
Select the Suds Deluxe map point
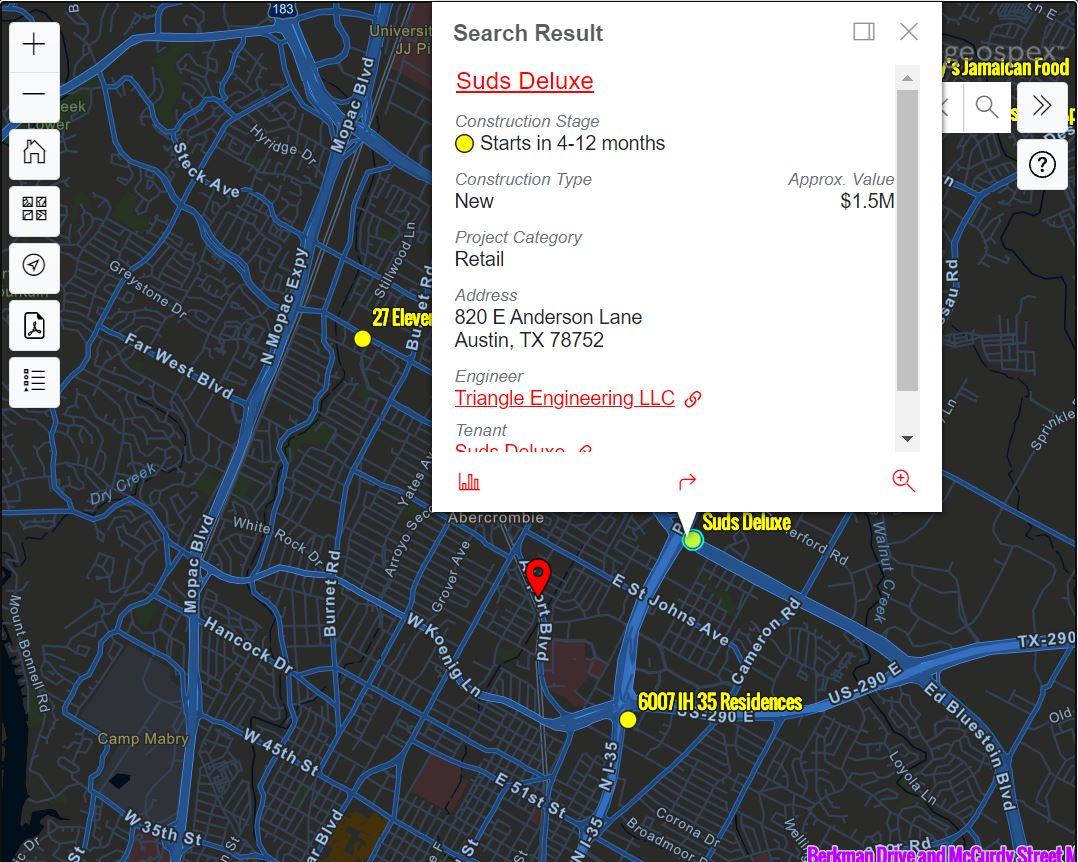coord(693,540)
